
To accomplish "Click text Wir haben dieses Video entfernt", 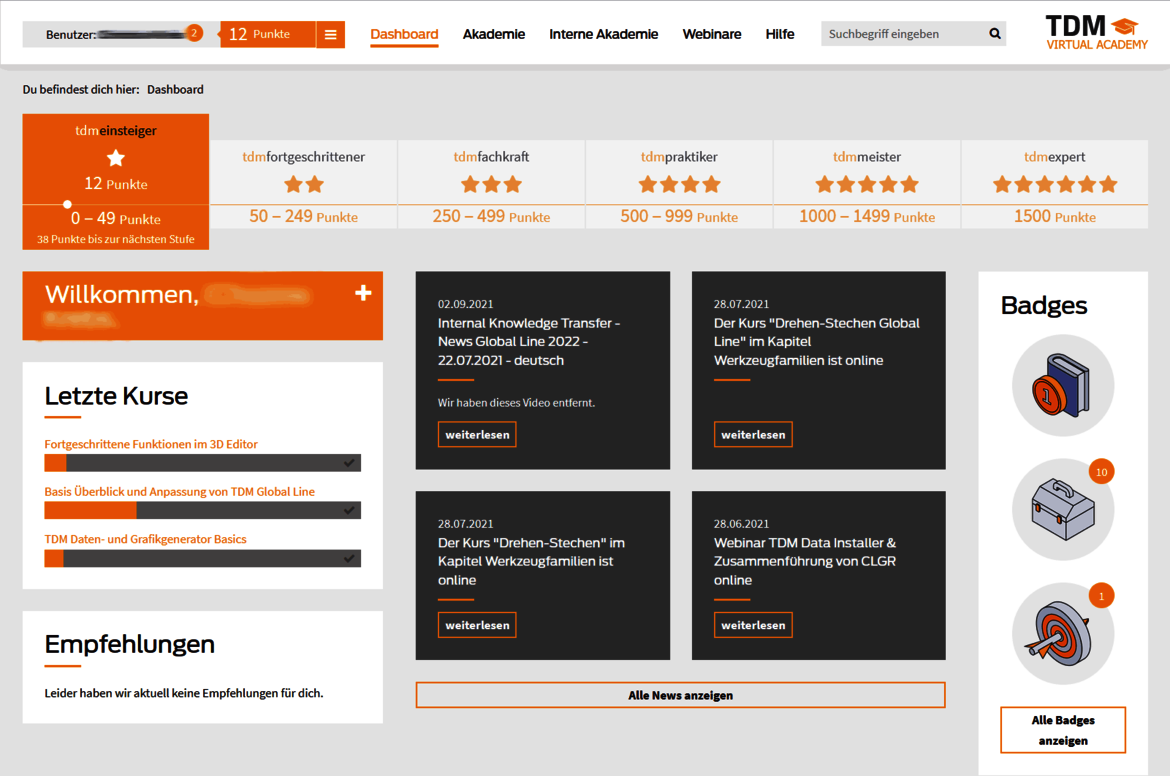I will tap(516, 403).
